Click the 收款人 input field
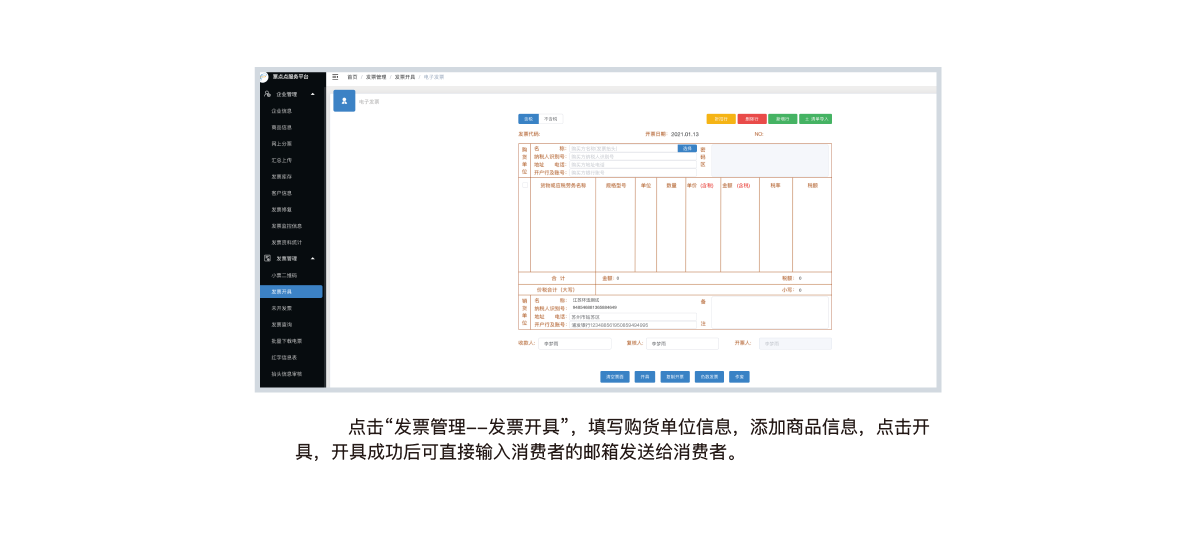 point(574,344)
